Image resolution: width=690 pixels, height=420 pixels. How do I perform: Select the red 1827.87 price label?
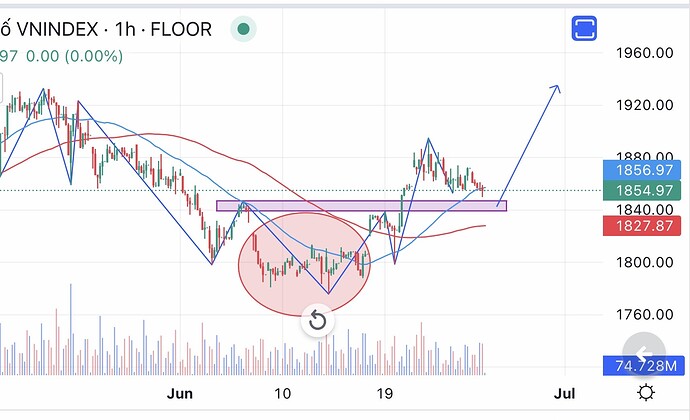(x=642, y=226)
